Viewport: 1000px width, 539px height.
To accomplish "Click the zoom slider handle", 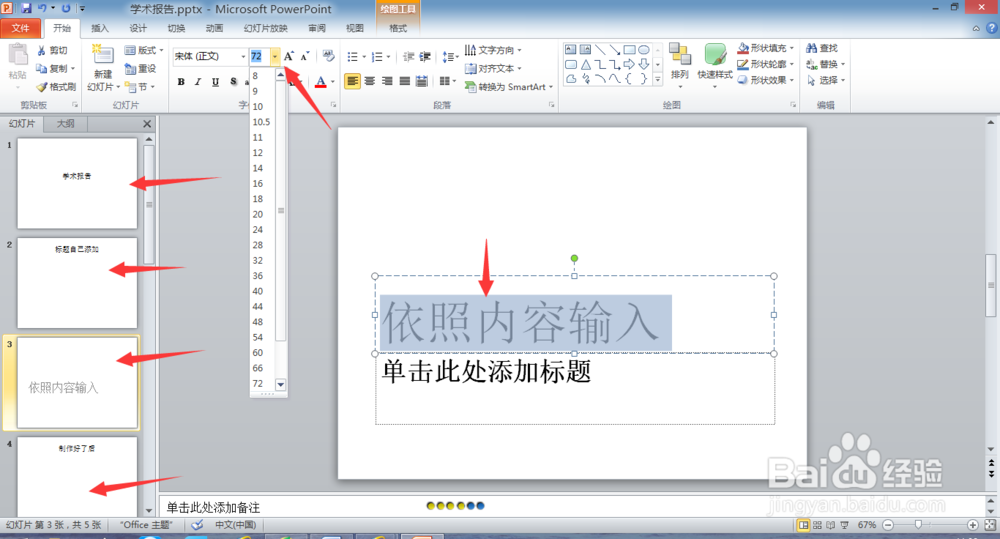I will point(918,524).
